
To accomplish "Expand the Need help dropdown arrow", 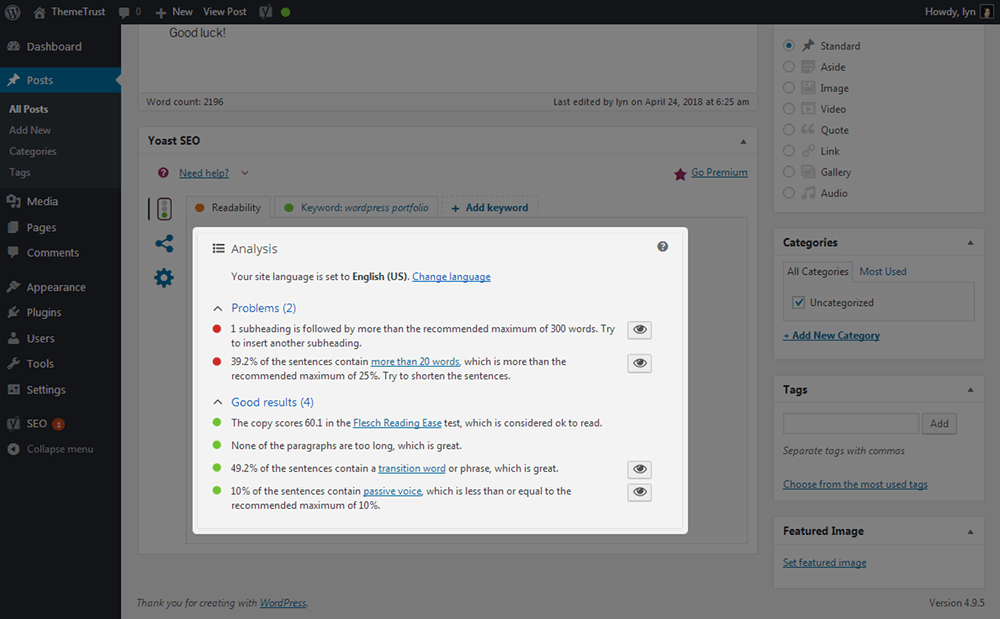I will click(x=245, y=173).
